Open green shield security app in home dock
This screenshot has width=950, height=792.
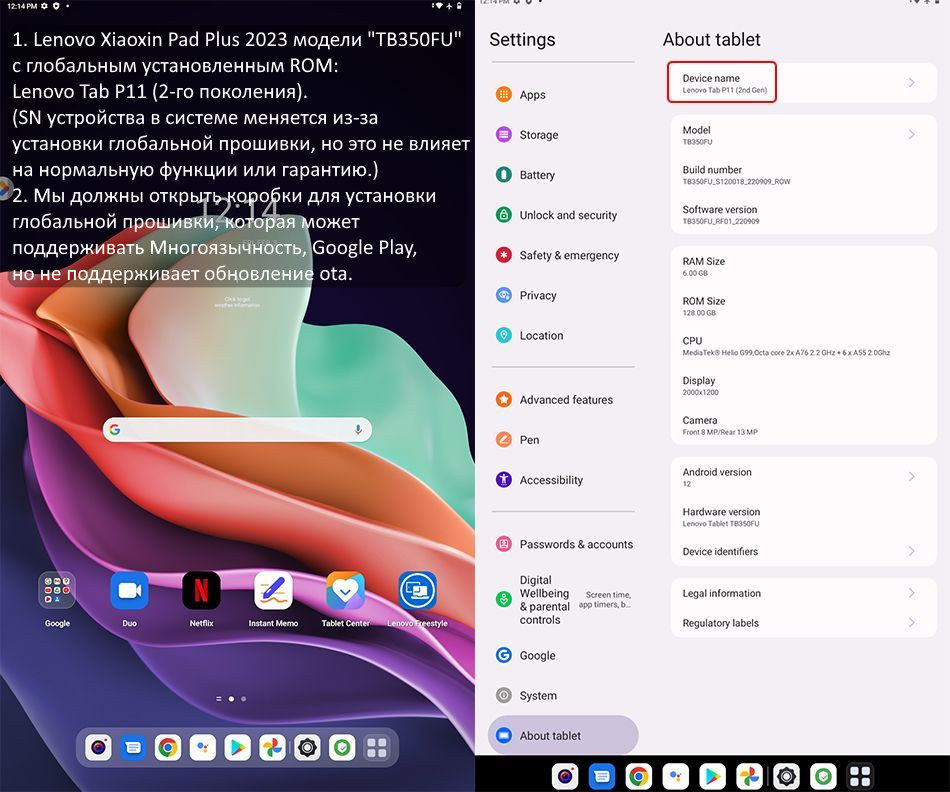click(x=342, y=748)
